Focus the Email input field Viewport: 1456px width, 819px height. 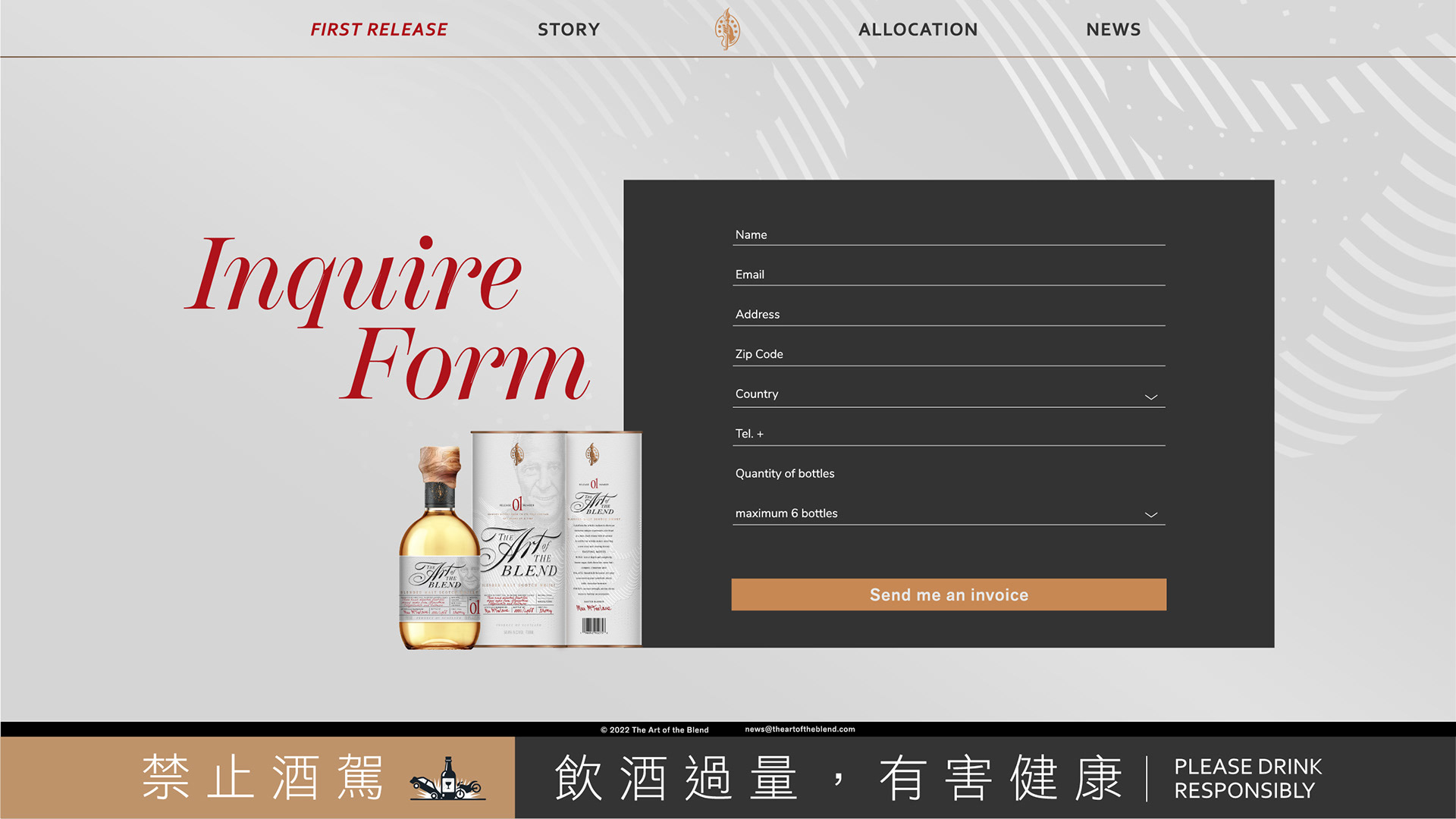(949, 275)
